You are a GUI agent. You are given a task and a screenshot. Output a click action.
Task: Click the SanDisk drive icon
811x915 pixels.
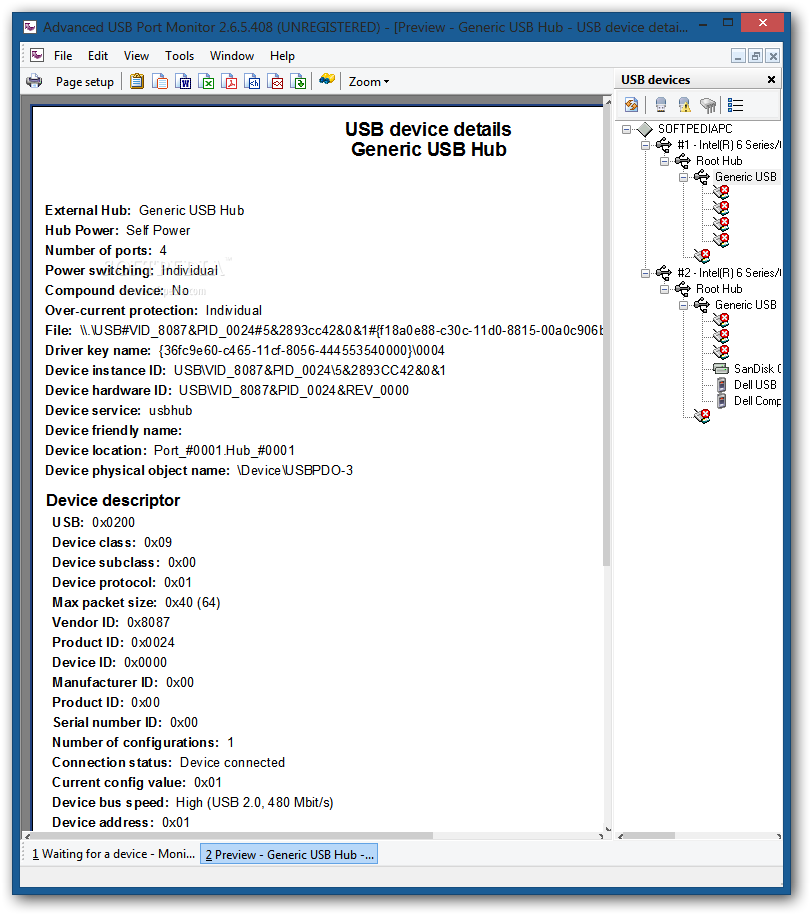tap(721, 369)
